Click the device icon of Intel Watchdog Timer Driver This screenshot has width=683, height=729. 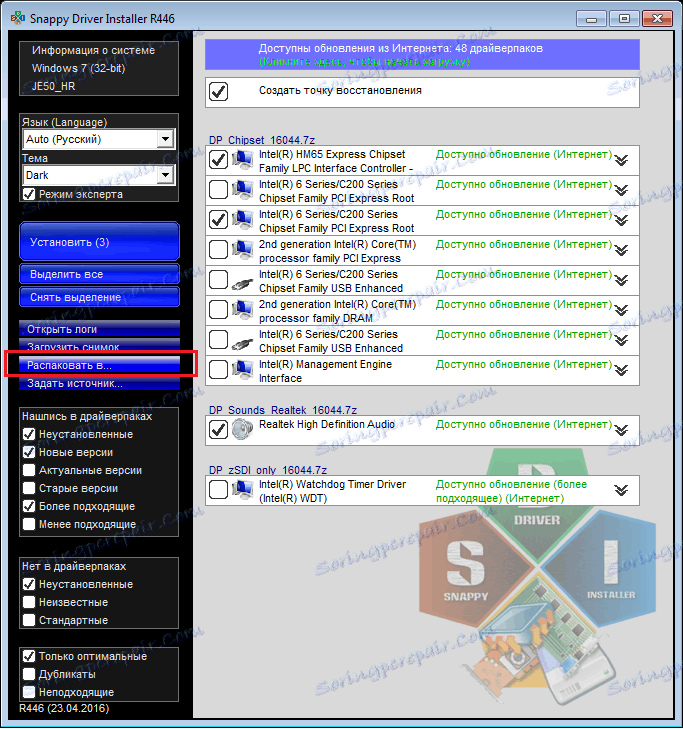[242, 490]
